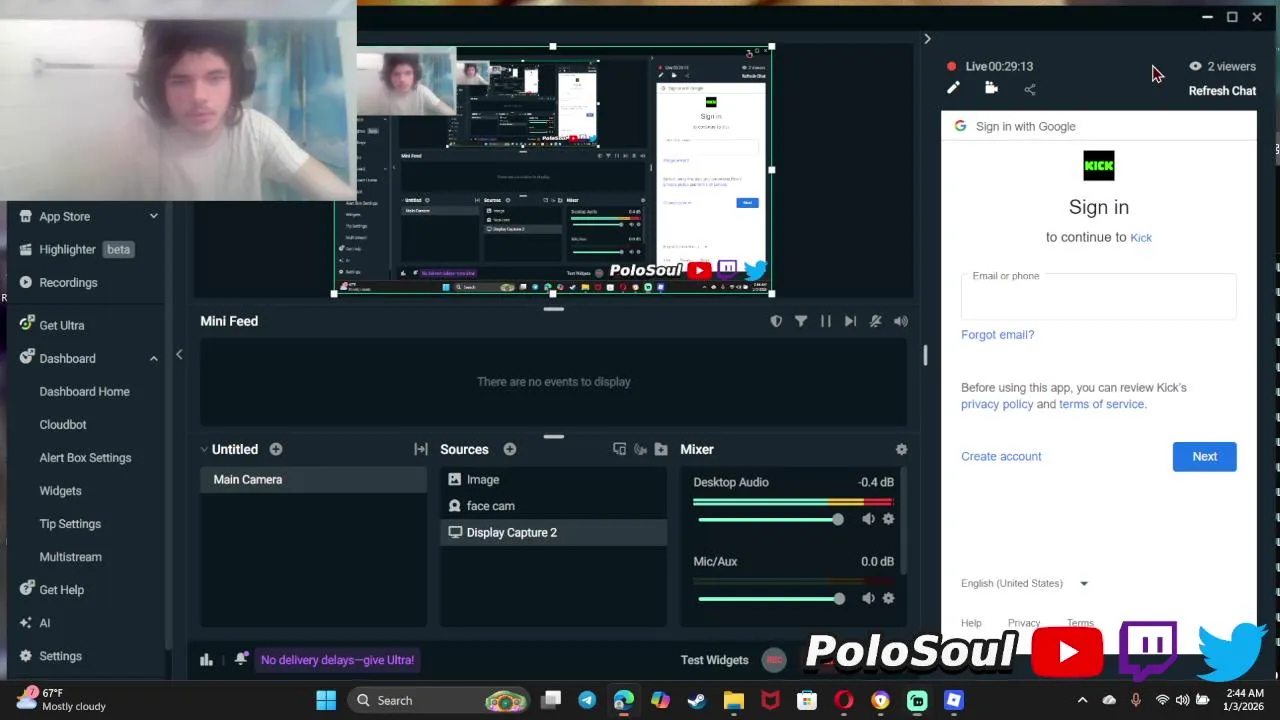Edit stream info with the pencil icon
This screenshot has height=720, width=1280.
tap(953, 88)
